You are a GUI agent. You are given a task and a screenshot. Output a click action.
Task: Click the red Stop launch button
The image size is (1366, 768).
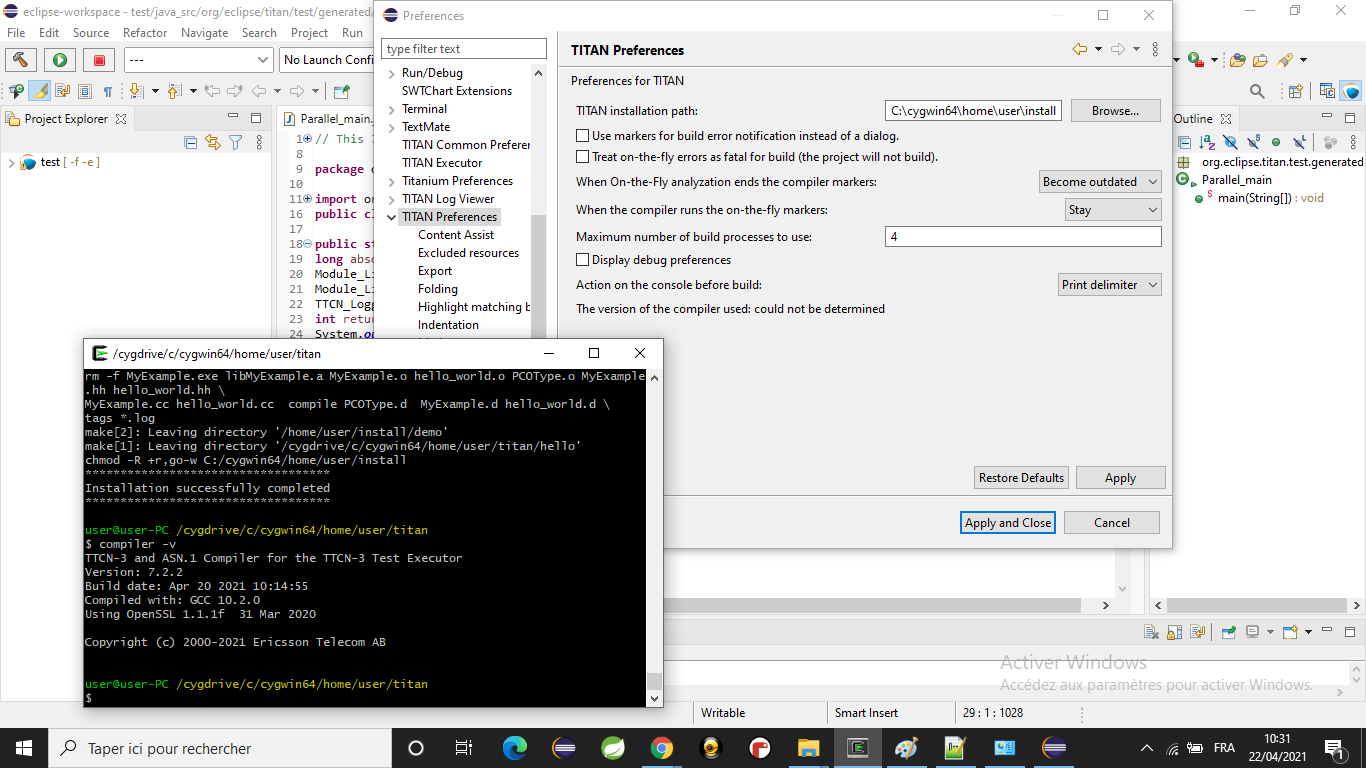(x=99, y=60)
